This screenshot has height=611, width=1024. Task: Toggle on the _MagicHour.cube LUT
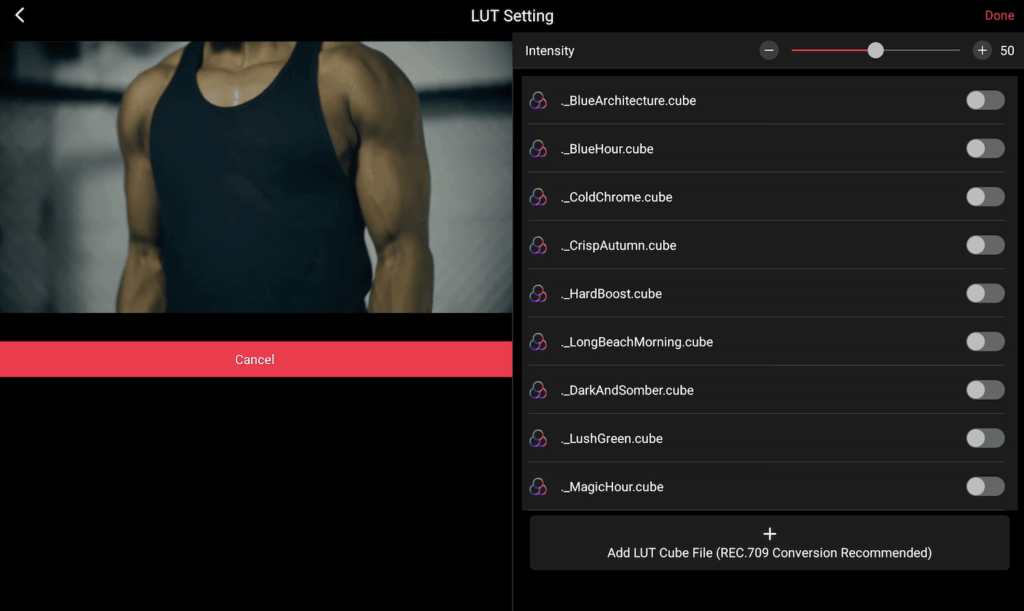(984, 487)
